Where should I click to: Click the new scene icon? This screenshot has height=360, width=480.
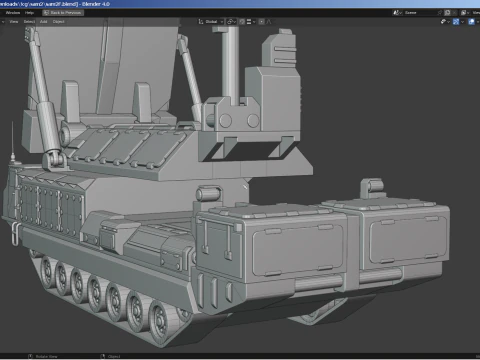pos(448,13)
